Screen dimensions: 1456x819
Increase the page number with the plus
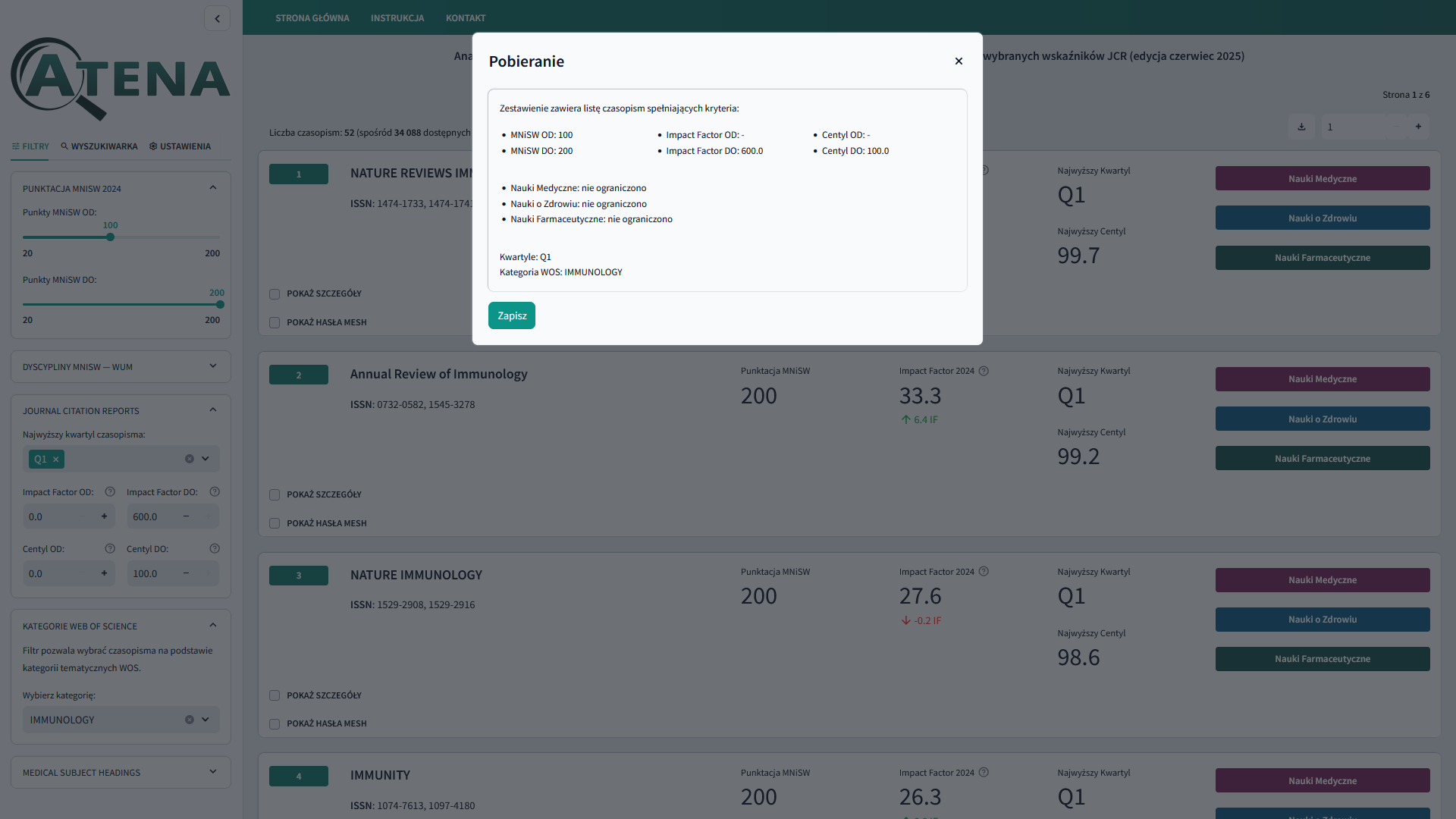pyautogui.click(x=1418, y=127)
